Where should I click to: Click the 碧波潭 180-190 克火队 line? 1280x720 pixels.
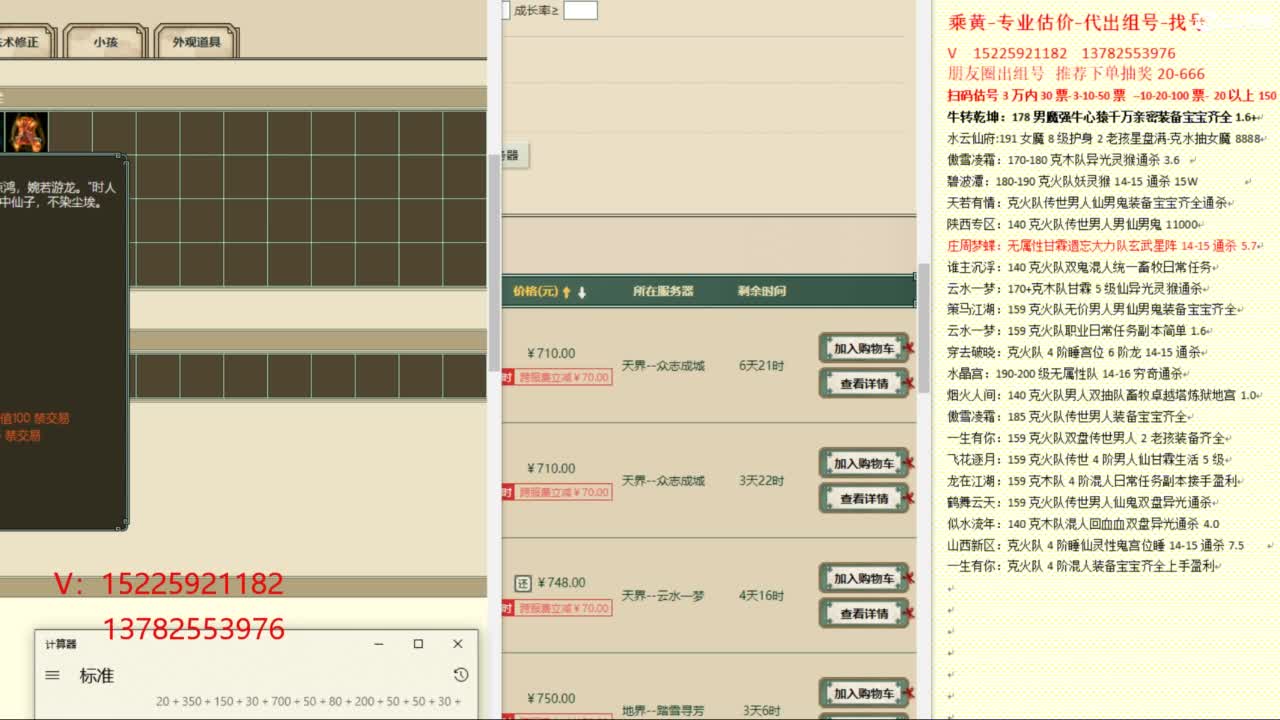pos(1072,182)
